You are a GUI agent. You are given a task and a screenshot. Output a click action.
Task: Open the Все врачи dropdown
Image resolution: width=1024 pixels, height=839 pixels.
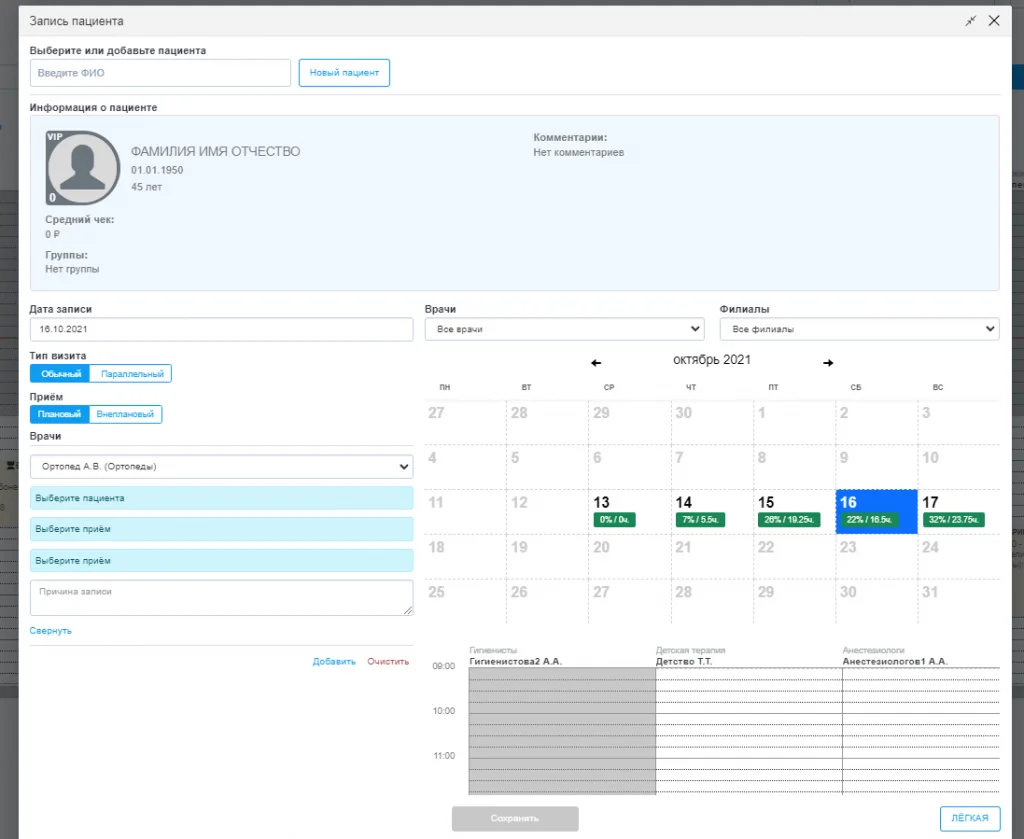(566, 329)
